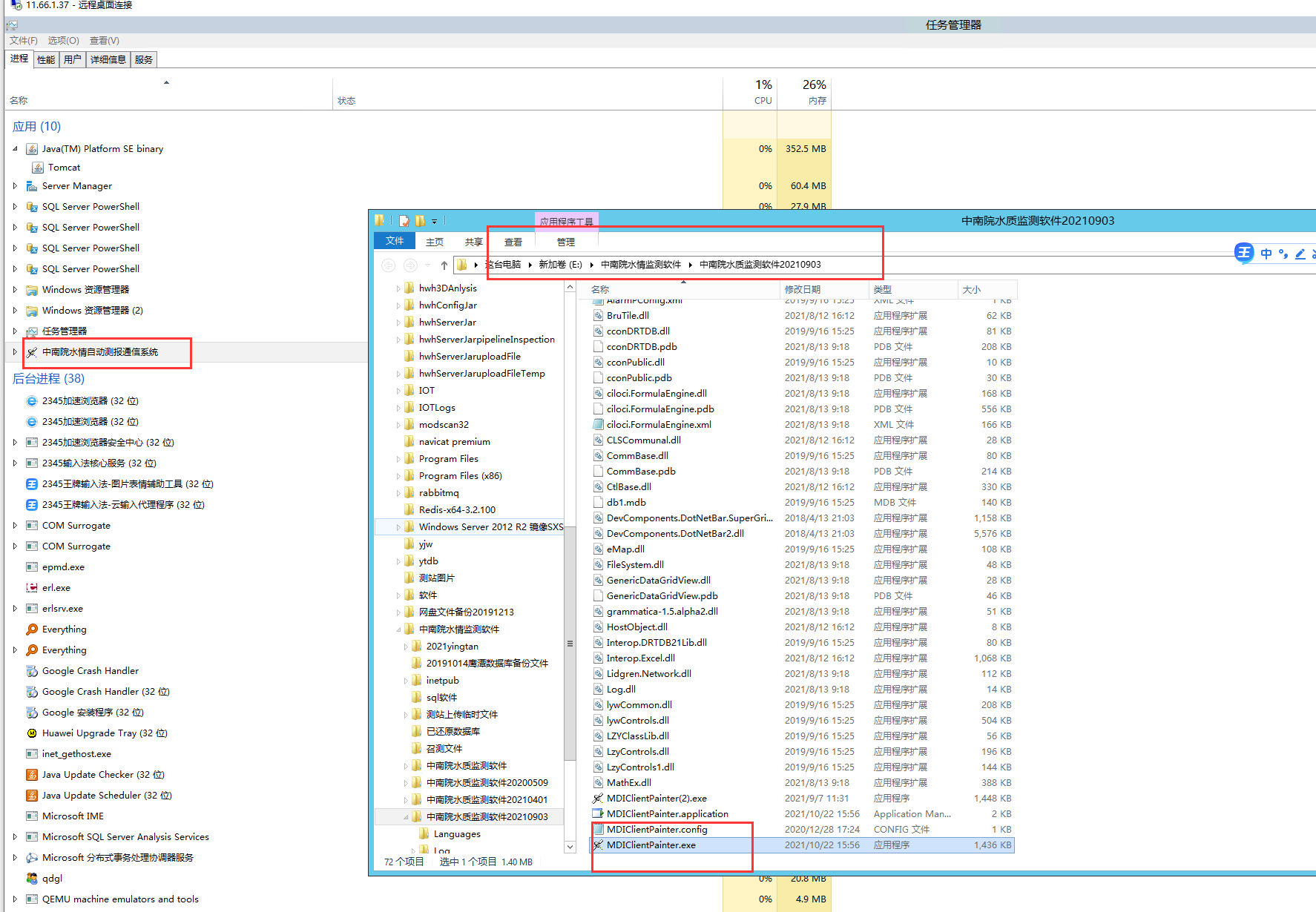
Task: Click the punctuation mode icon on the IME bar
Action: [x=1283, y=254]
